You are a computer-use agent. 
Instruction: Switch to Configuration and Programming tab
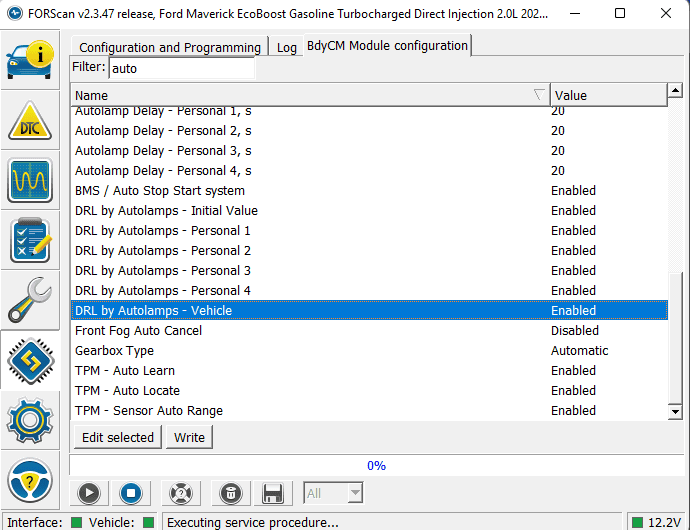[x=170, y=47]
